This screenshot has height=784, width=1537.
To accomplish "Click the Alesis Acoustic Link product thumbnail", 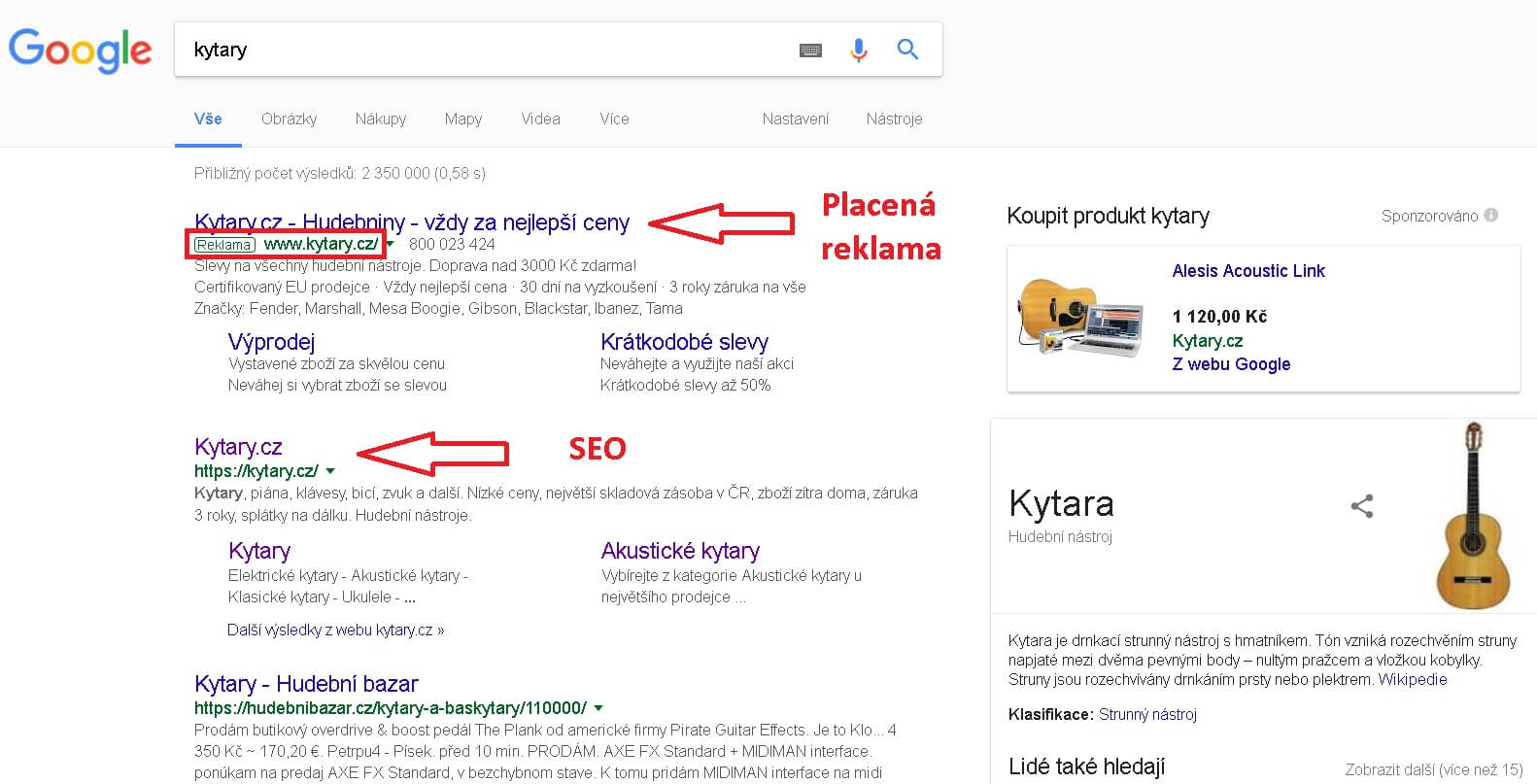I will coord(1079,318).
